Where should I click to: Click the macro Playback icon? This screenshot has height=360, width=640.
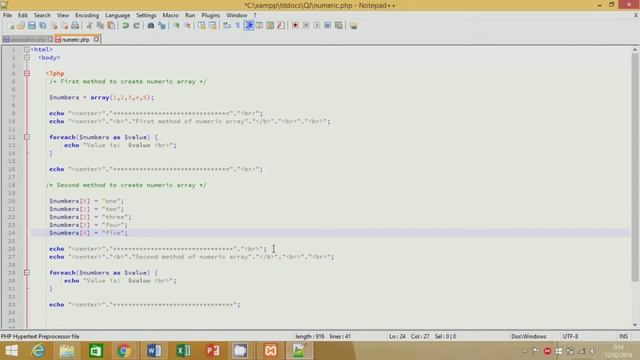tap(316, 26)
